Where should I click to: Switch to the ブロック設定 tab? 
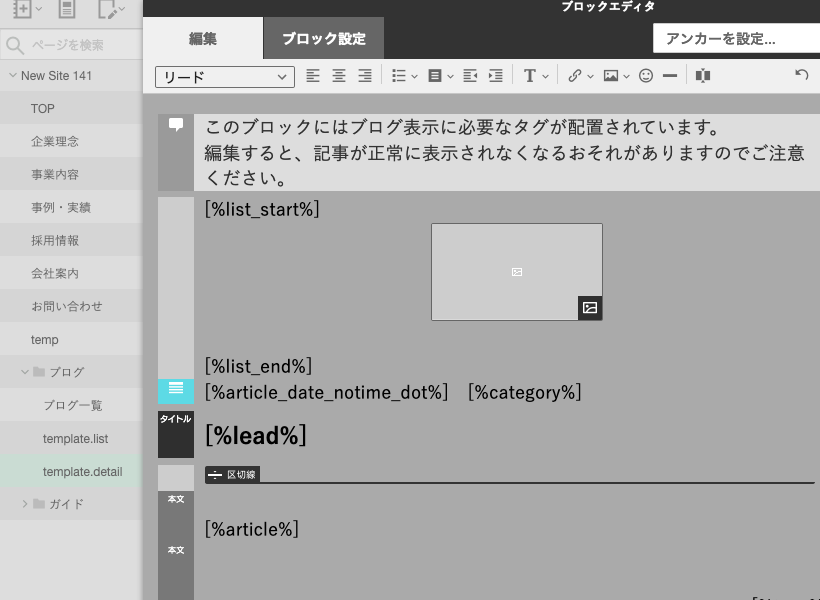324,38
